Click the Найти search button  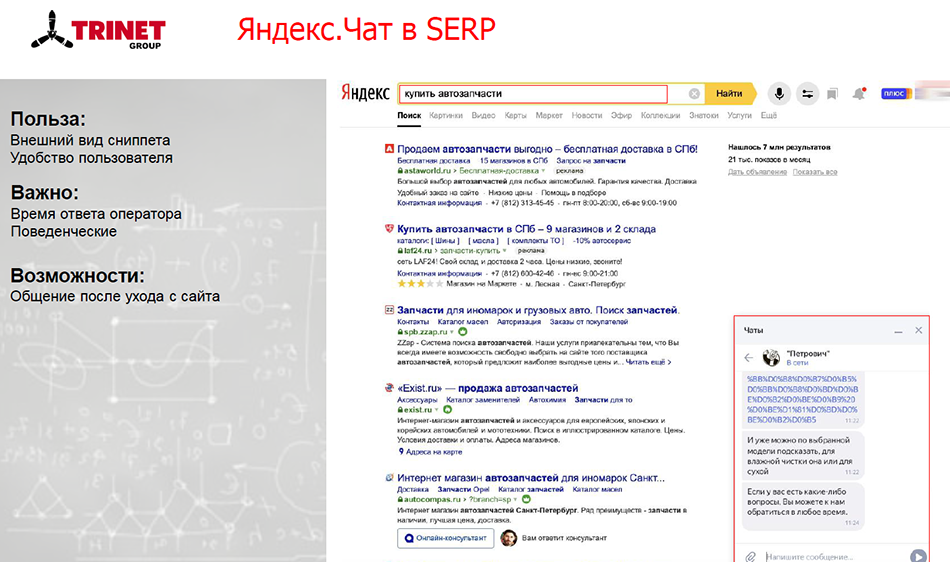pyautogui.click(x=729, y=93)
